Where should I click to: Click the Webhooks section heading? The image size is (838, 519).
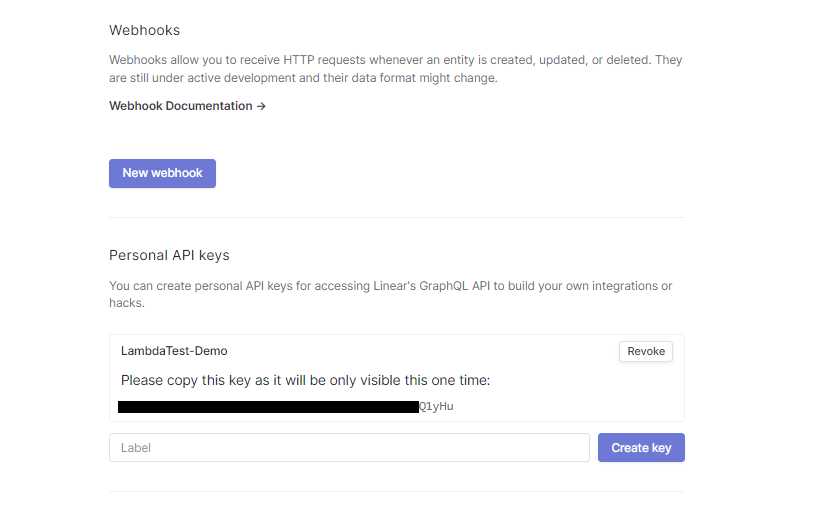144,31
